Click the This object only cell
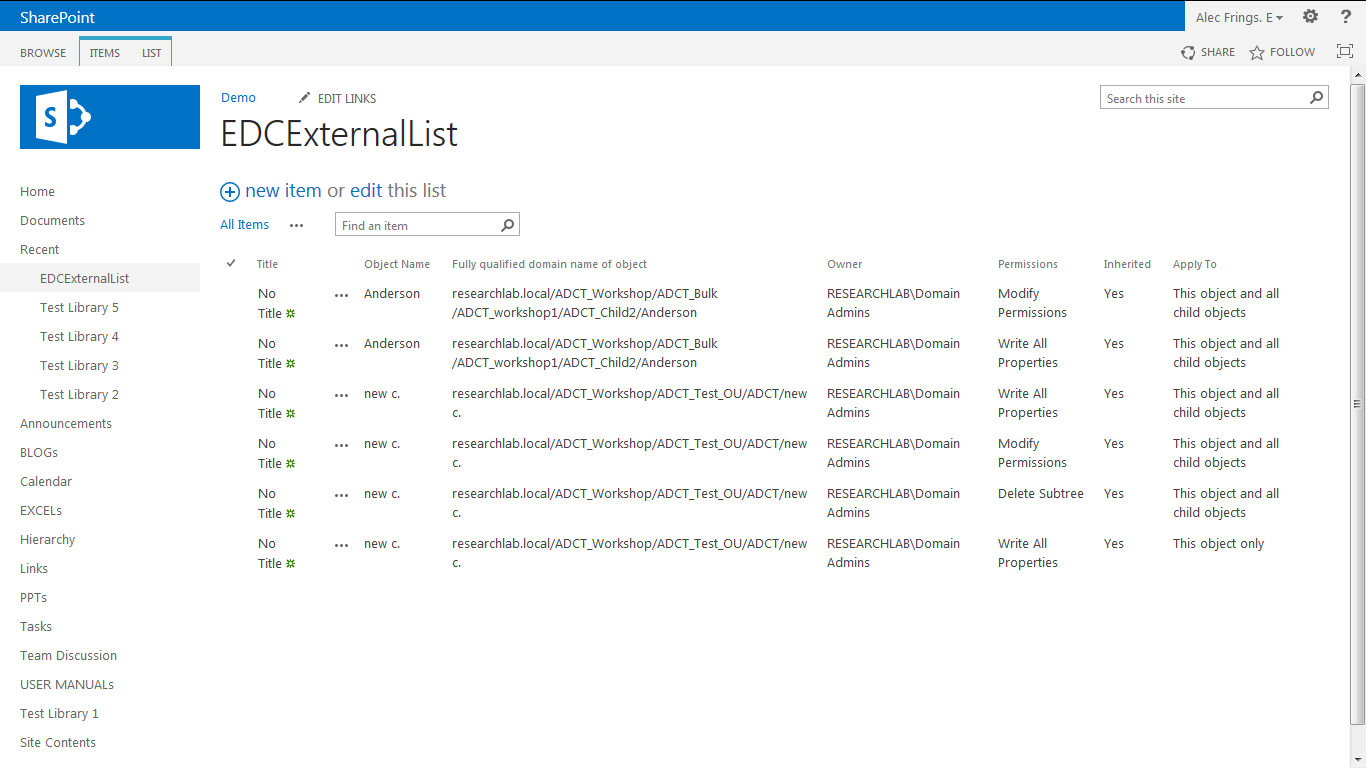This screenshot has height=768, width=1366. point(1218,543)
